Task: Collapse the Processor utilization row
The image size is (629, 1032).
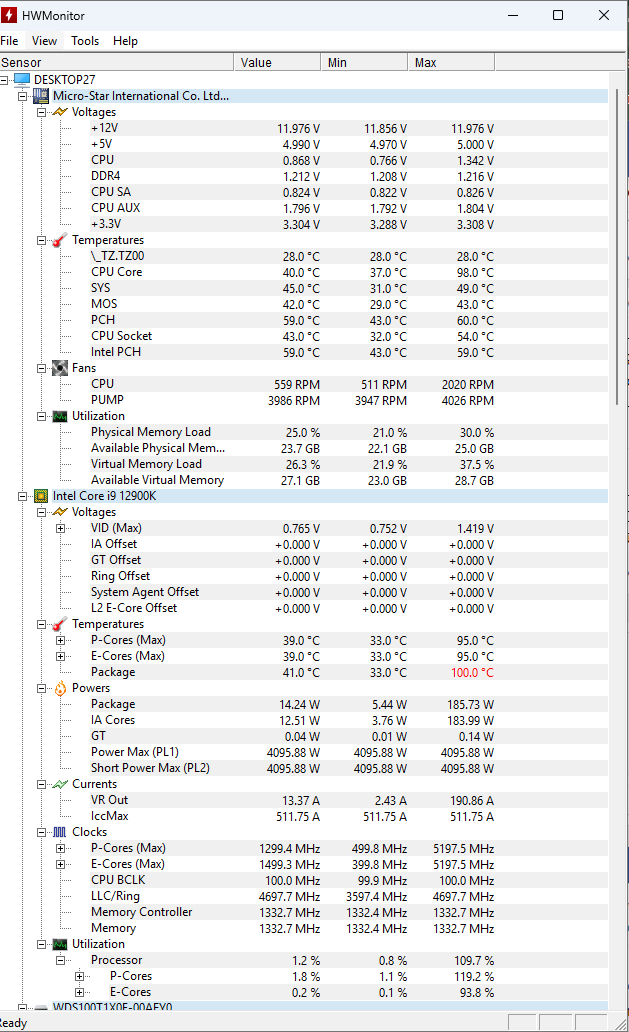Action: click(61, 960)
